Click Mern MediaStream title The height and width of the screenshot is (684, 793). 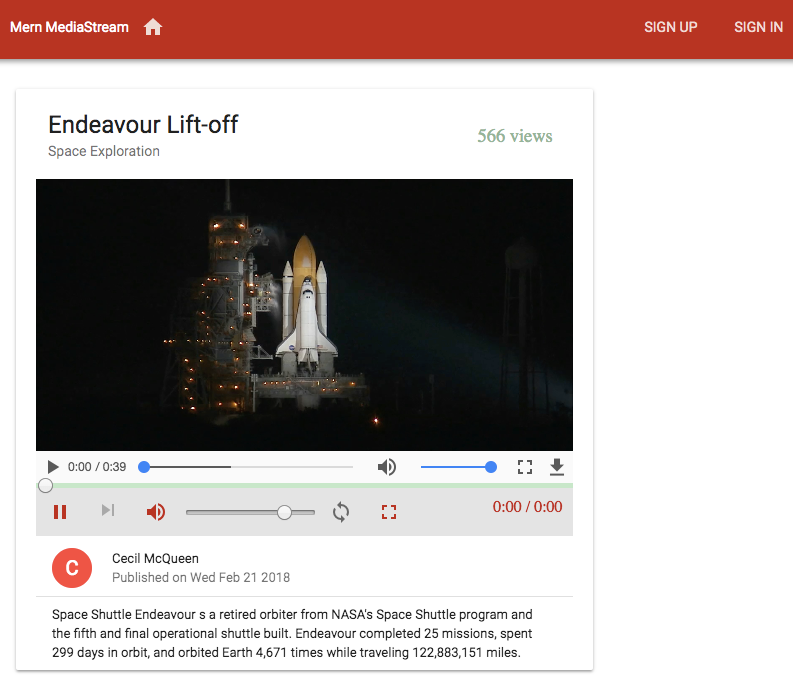click(69, 27)
